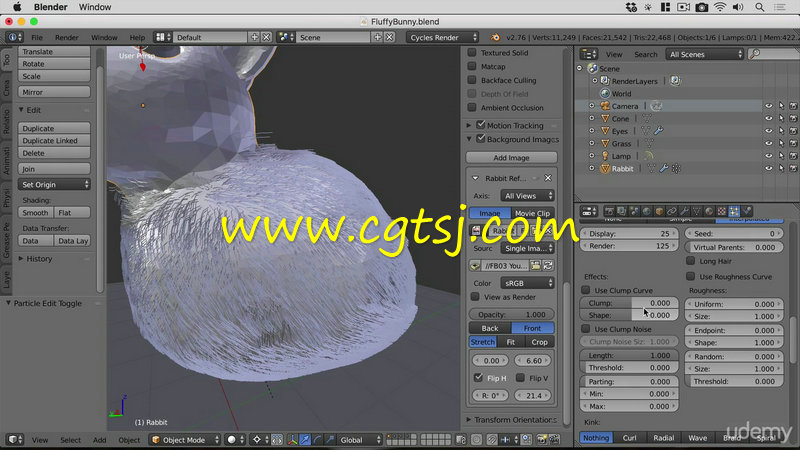The width and height of the screenshot is (800, 450).
Task: Open the Axis All Views dropdown
Action: click(527, 196)
